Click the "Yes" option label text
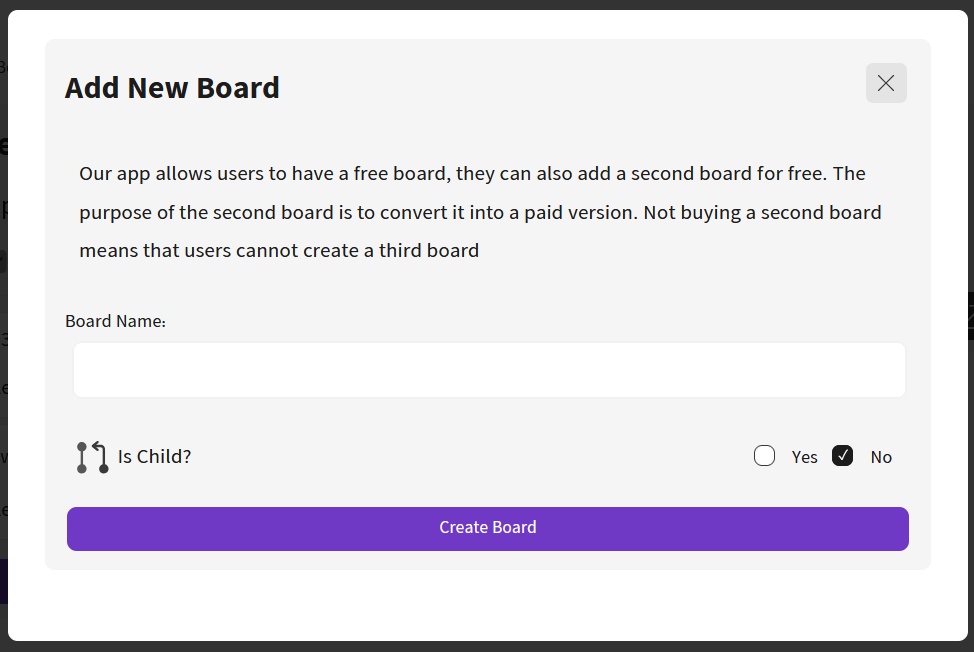 [804, 457]
